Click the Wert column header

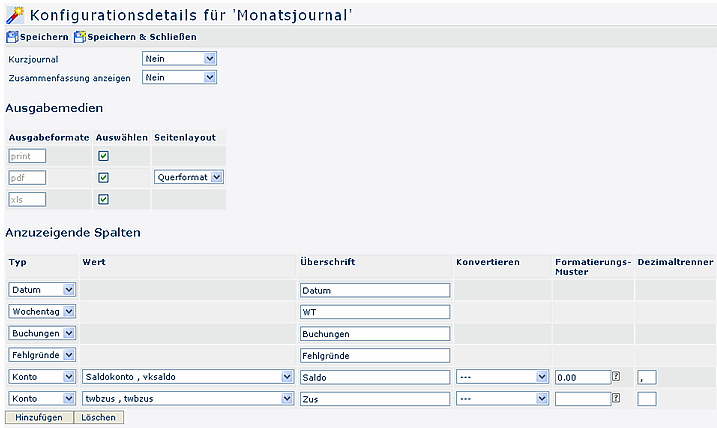pos(94,262)
